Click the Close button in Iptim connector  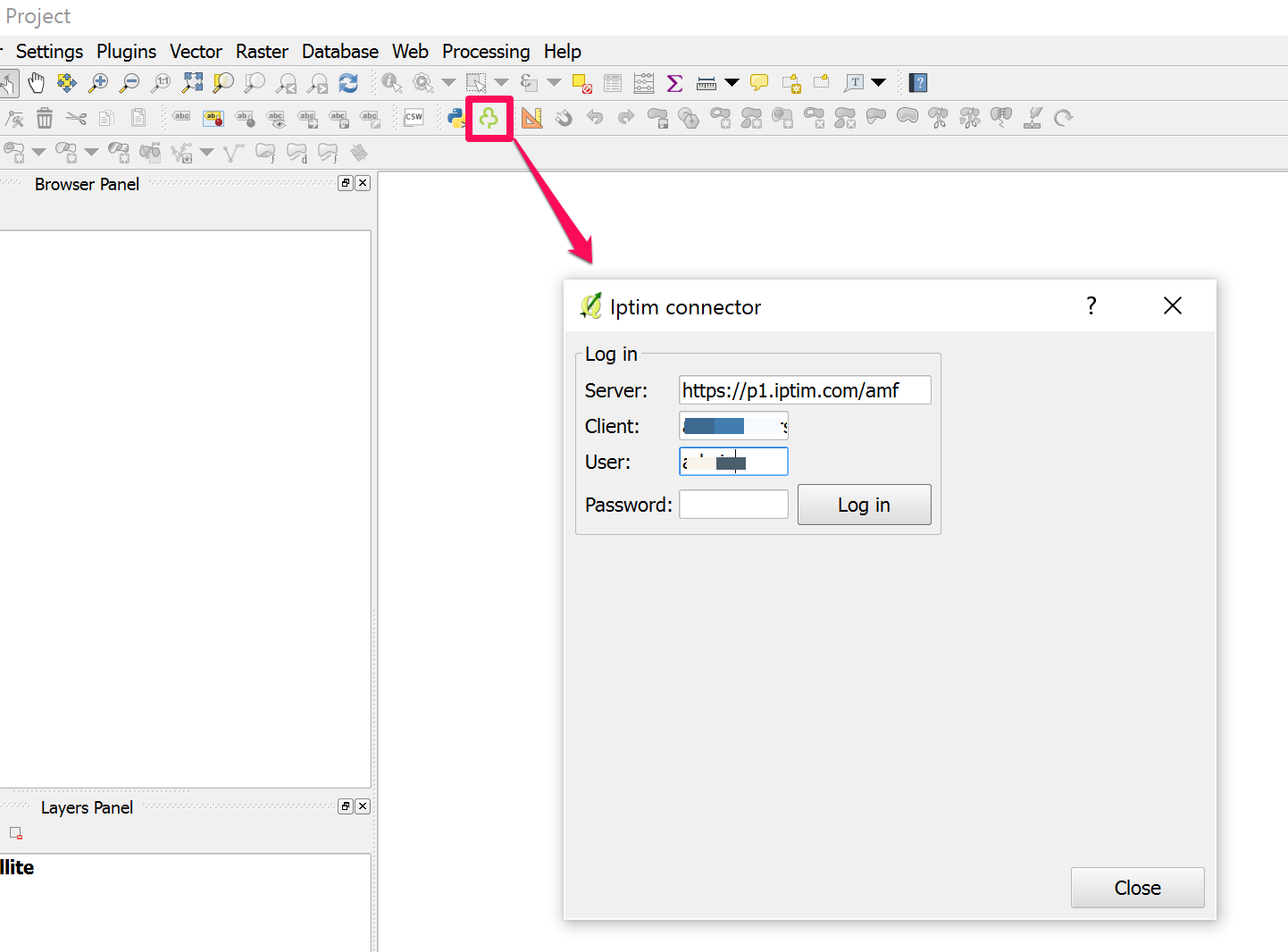tap(1137, 887)
